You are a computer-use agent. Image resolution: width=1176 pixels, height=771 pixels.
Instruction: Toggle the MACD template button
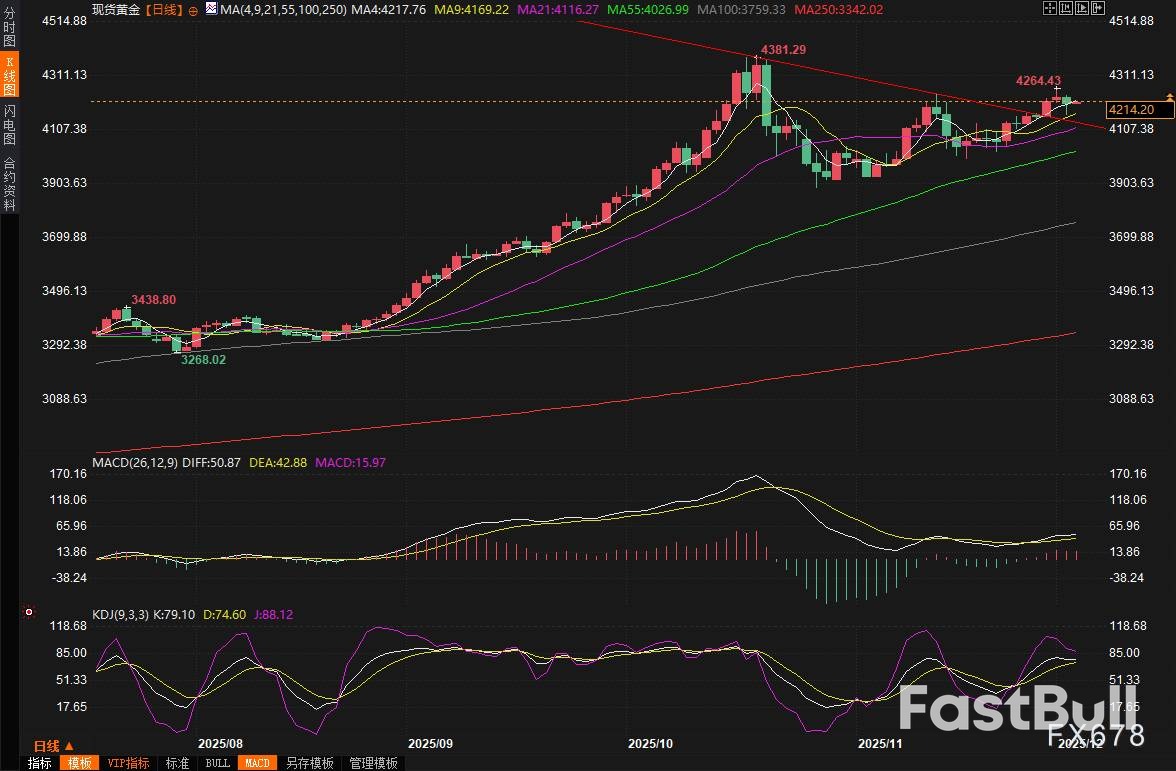(x=257, y=763)
